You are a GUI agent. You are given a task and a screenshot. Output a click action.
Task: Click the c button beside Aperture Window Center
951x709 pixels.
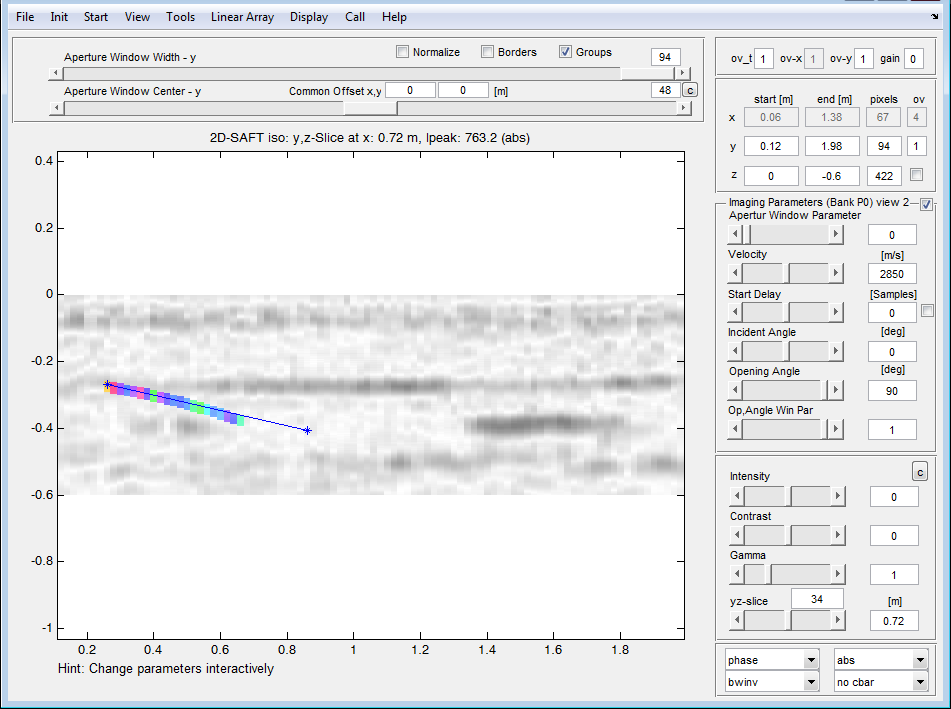(x=690, y=90)
